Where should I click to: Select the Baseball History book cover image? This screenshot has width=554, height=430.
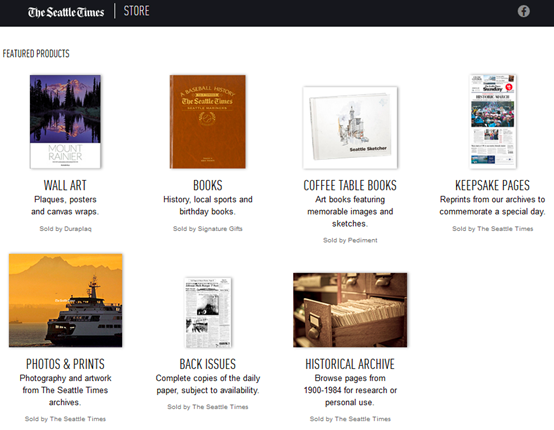208,122
